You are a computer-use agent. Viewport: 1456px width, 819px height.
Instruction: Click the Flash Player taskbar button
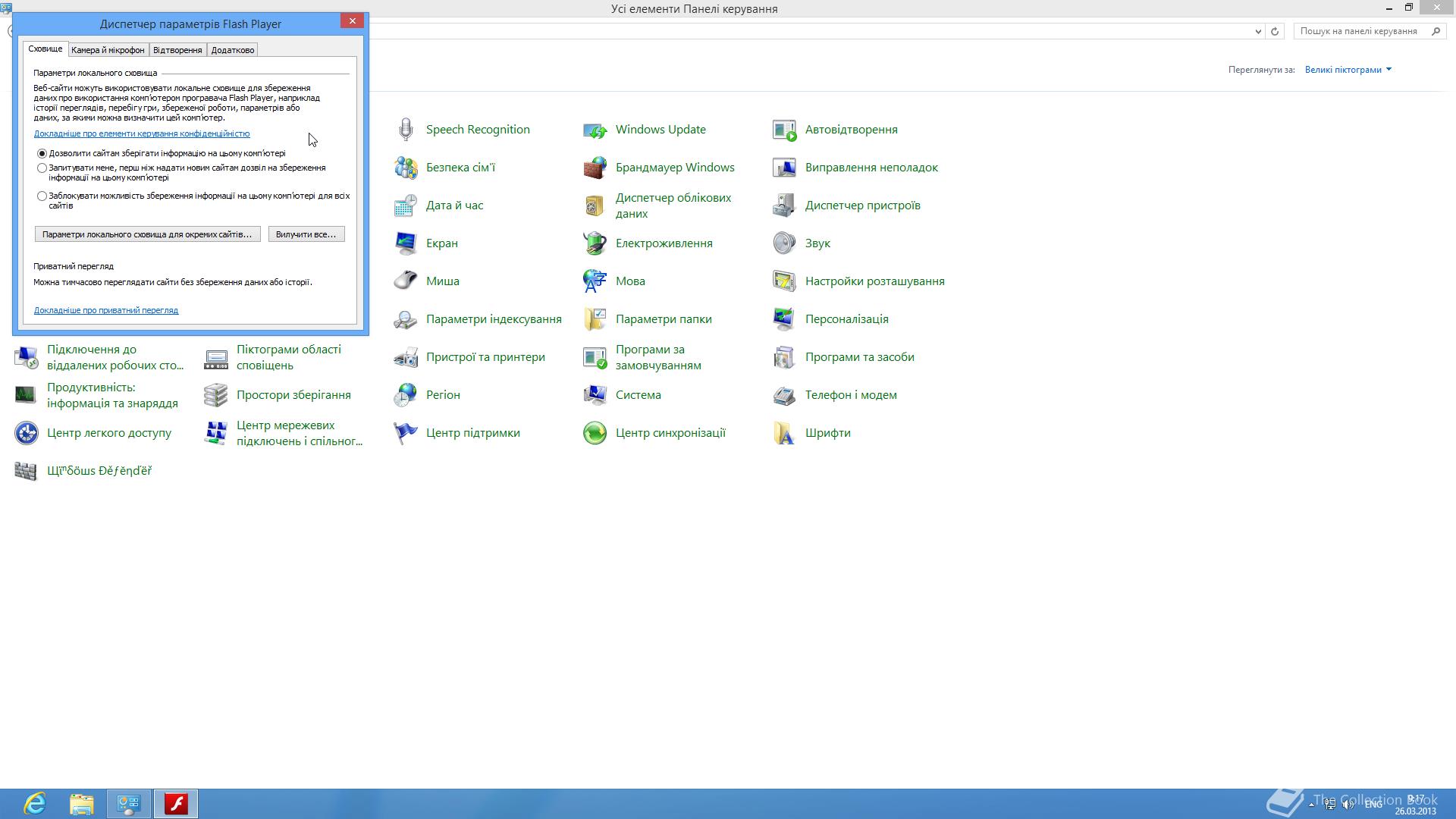(176, 803)
